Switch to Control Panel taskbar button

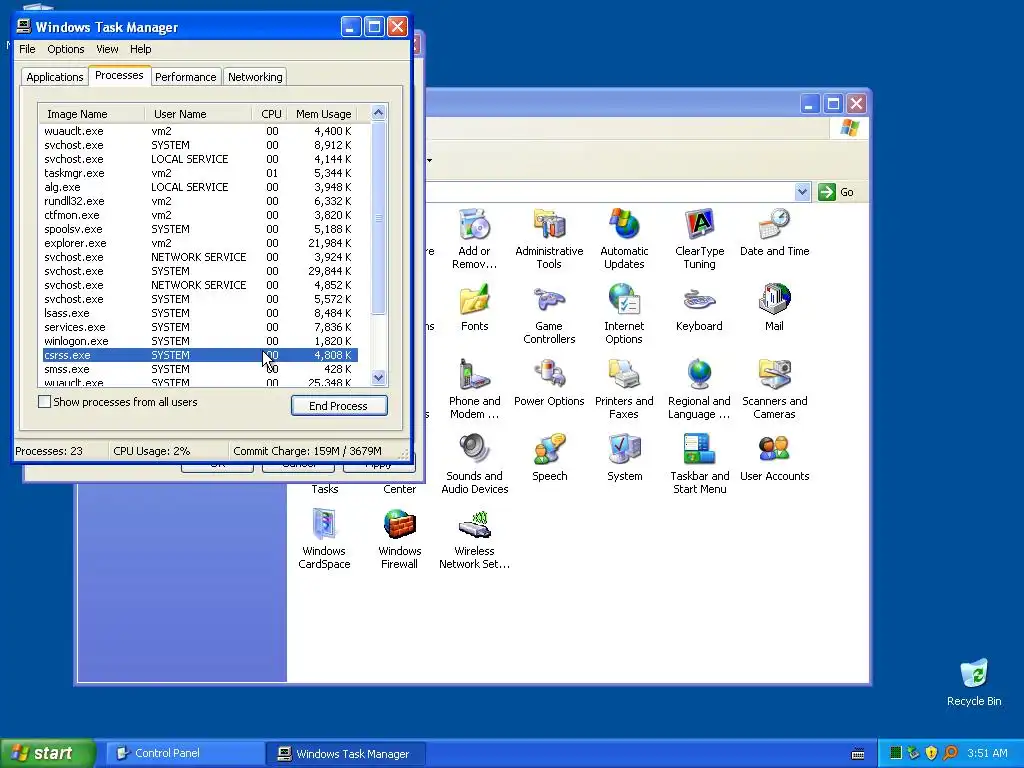point(185,753)
